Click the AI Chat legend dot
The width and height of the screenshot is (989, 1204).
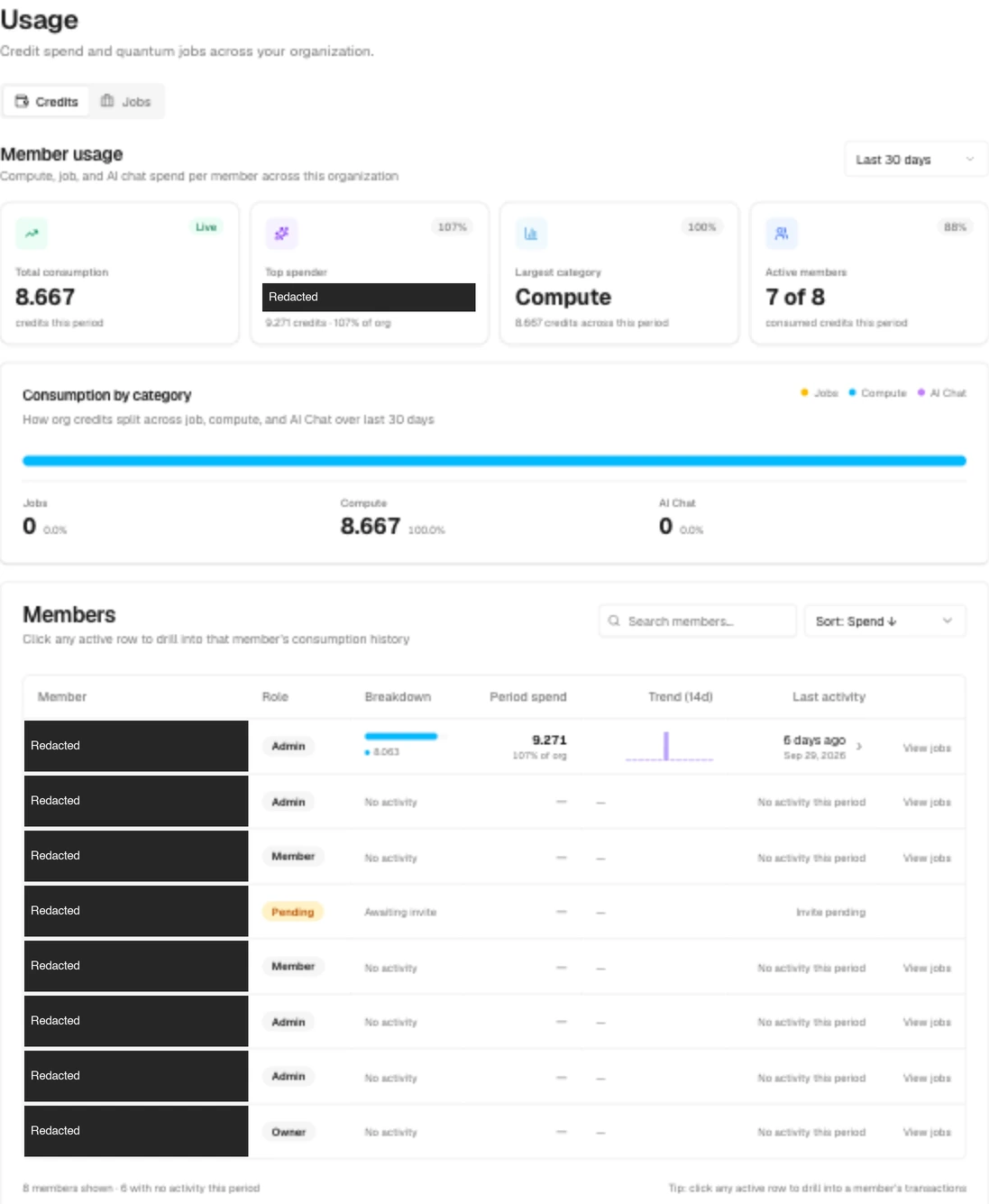(x=920, y=392)
